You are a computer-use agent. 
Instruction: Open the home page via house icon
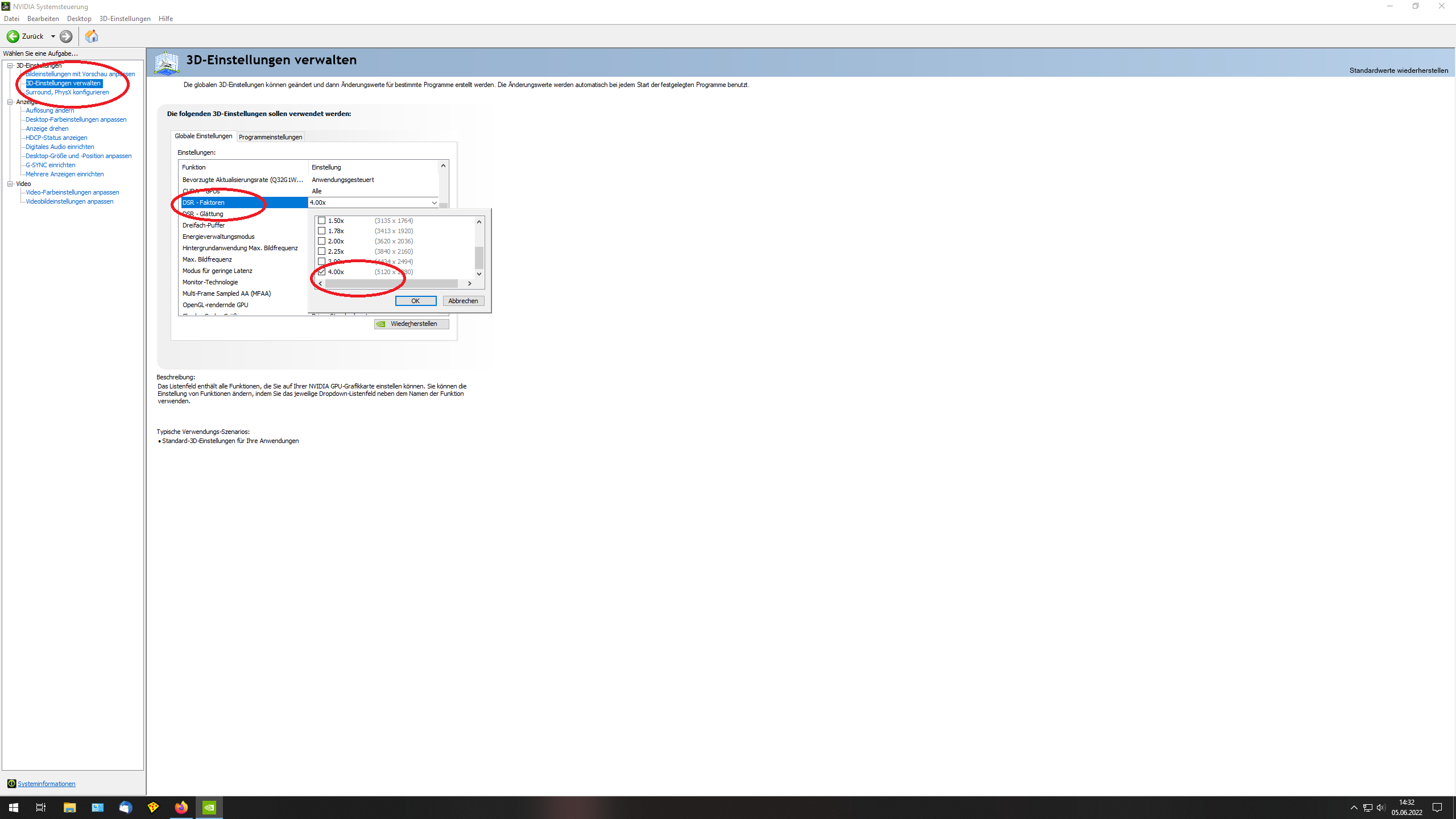point(91,36)
